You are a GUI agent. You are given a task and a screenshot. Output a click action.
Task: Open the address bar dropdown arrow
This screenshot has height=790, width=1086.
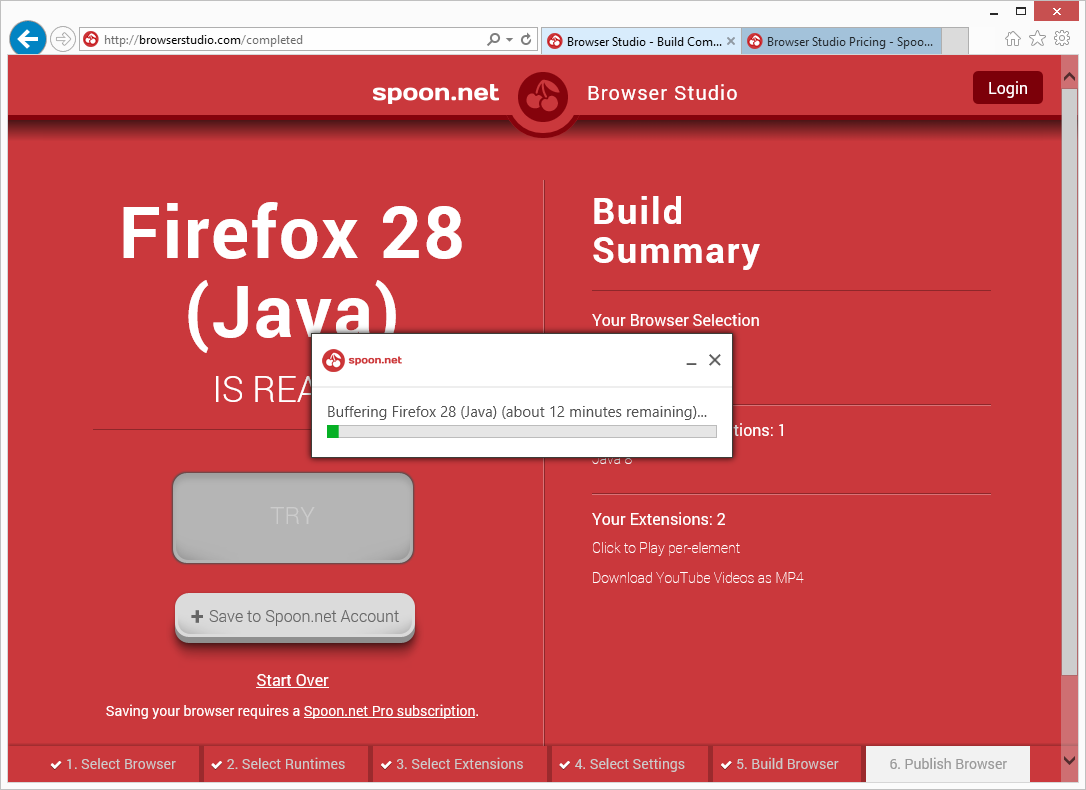click(510, 39)
